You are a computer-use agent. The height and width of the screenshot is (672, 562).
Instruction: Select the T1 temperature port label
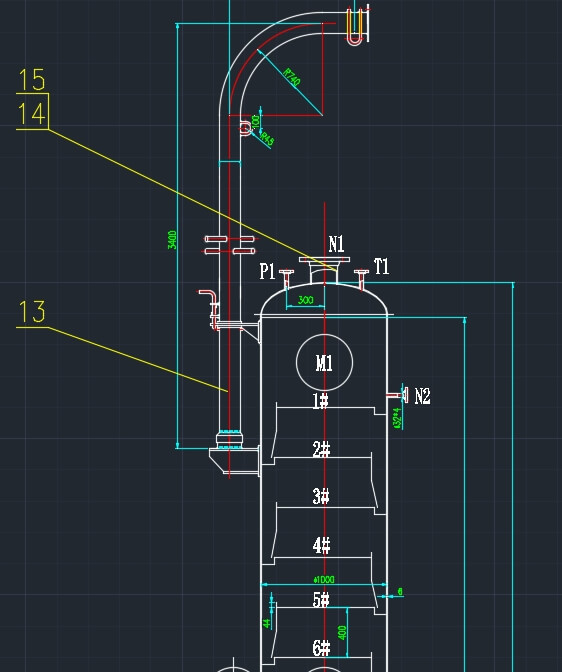(x=382, y=267)
